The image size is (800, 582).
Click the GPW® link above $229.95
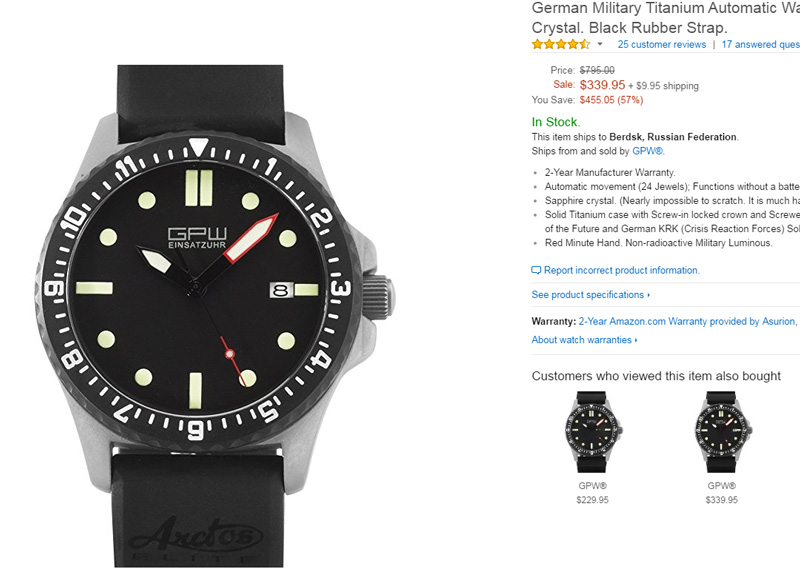point(593,485)
